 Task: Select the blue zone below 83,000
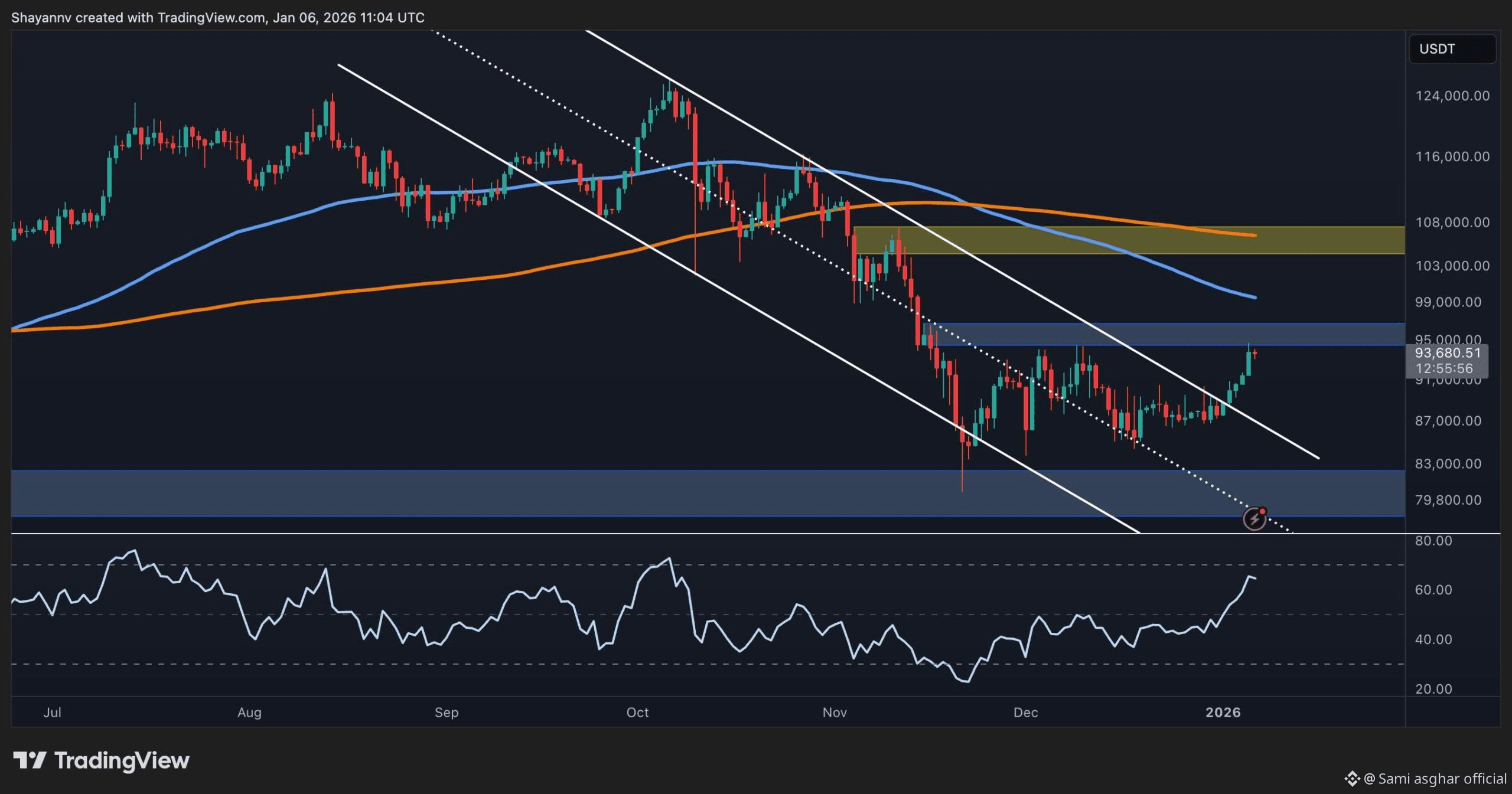pos(708,494)
